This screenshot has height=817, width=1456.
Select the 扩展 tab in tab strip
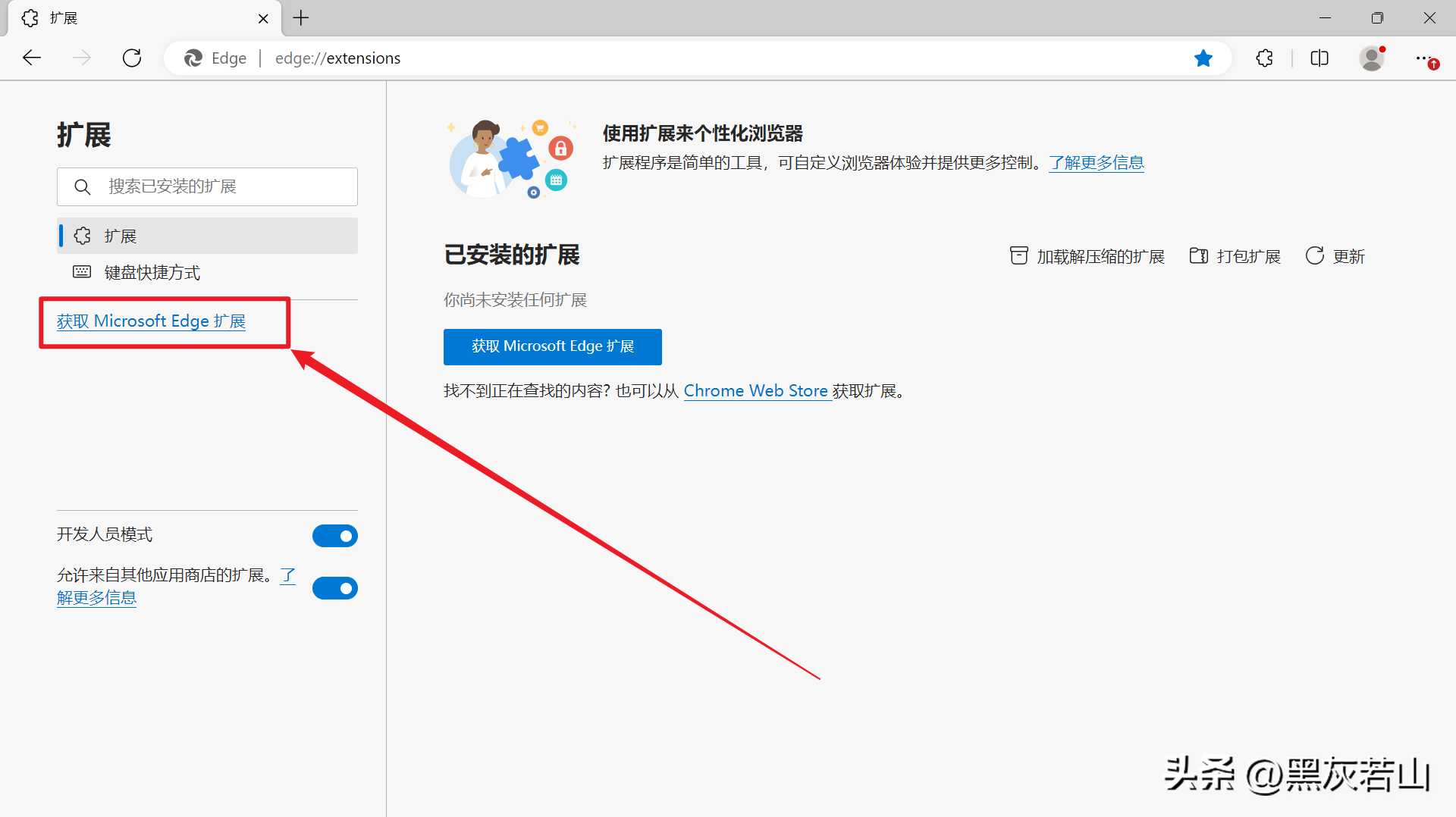tap(144, 18)
